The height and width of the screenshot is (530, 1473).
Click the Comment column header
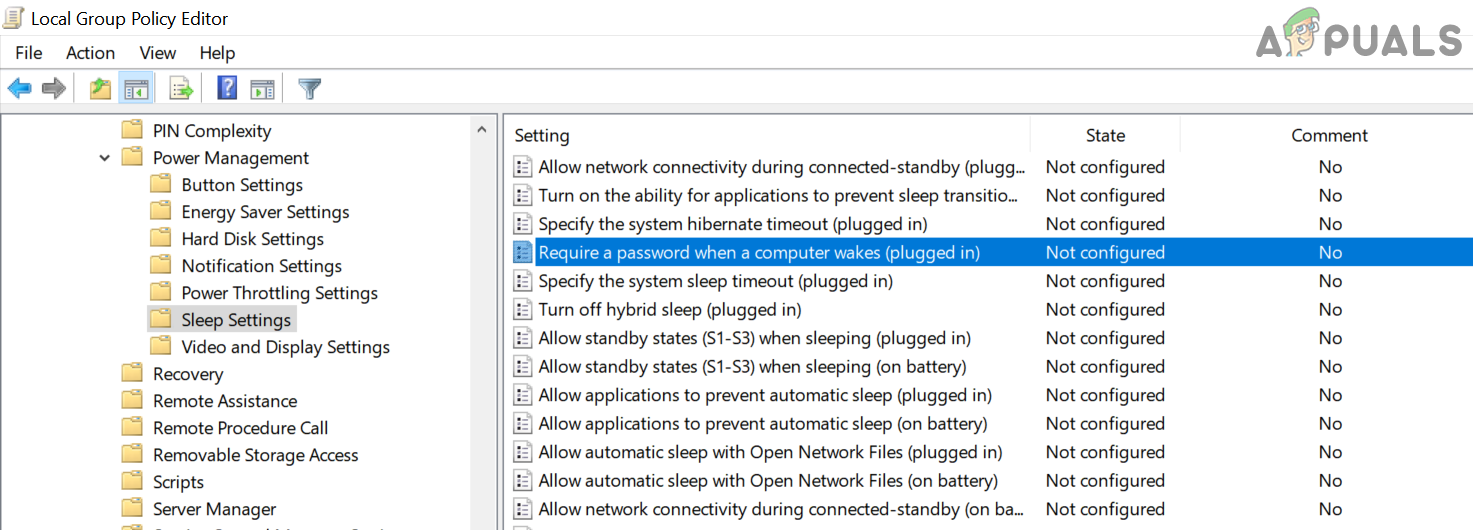click(x=1329, y=136)
